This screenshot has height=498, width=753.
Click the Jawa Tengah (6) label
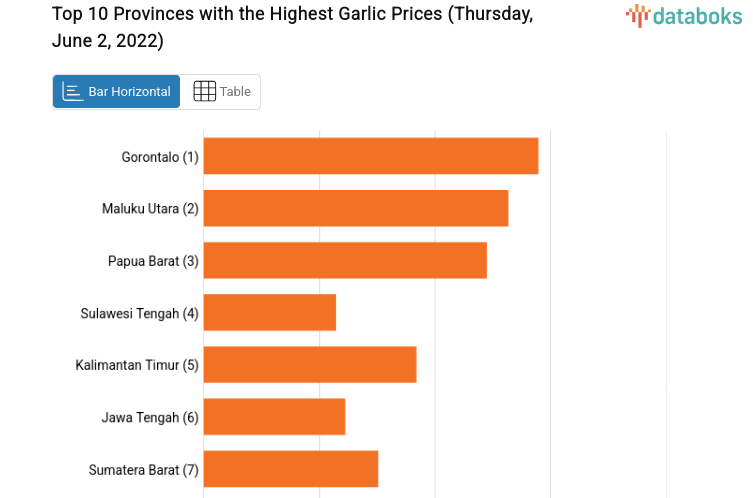[150, 417]
